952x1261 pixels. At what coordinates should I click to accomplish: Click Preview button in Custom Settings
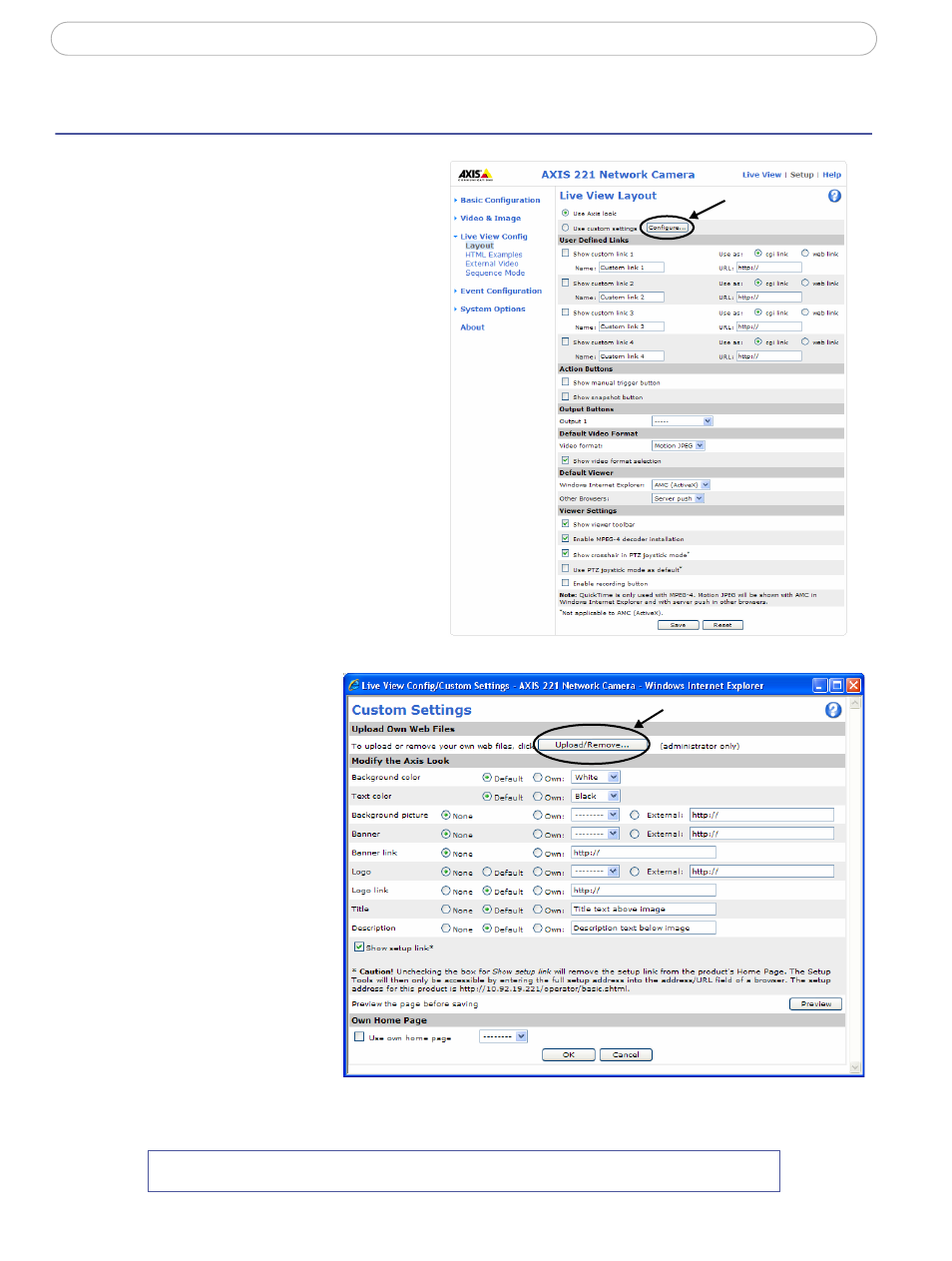tap(816, 1003)
